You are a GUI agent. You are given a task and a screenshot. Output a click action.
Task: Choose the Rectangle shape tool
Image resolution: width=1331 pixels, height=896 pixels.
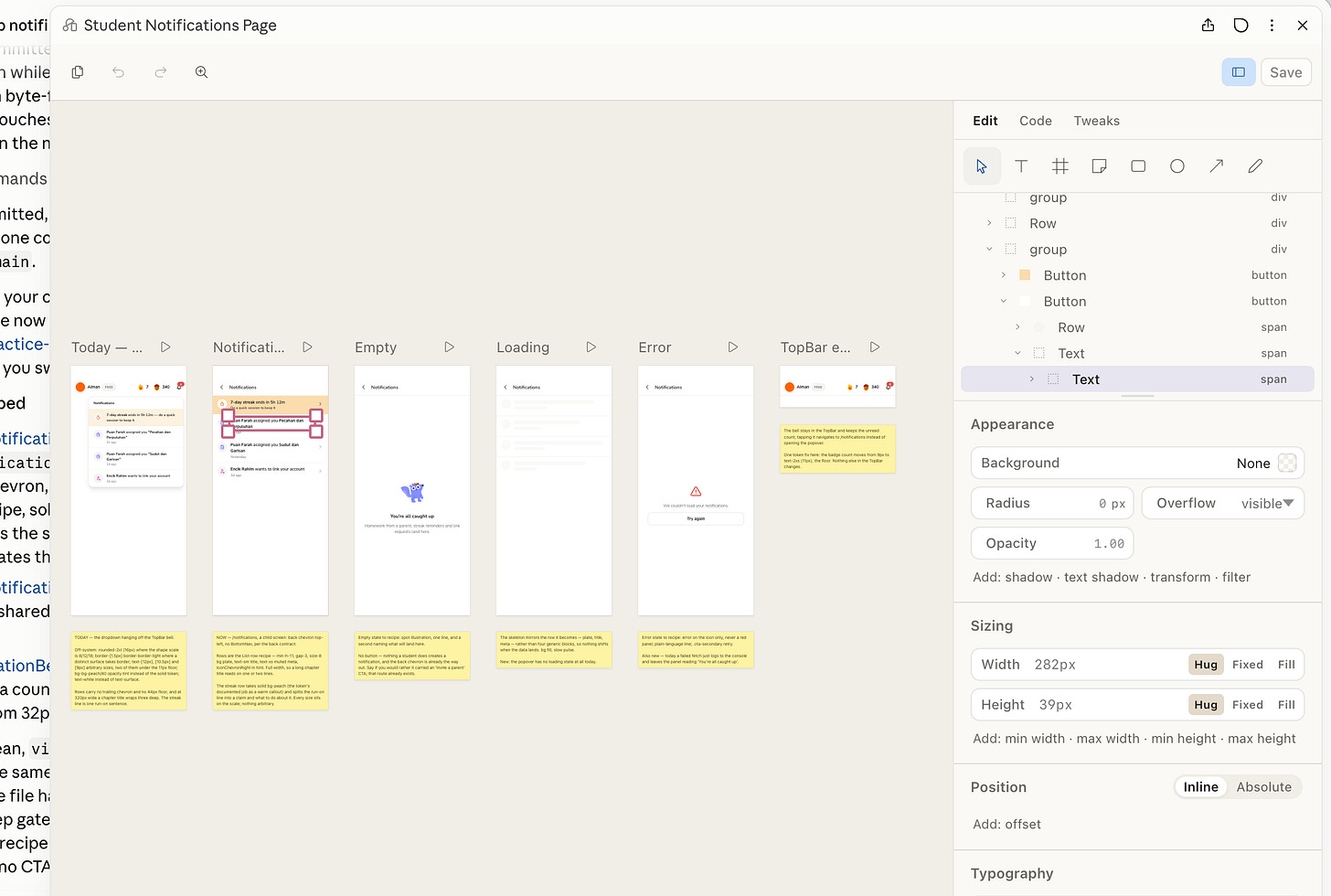pyautogui.click(x=1138, y=166)
